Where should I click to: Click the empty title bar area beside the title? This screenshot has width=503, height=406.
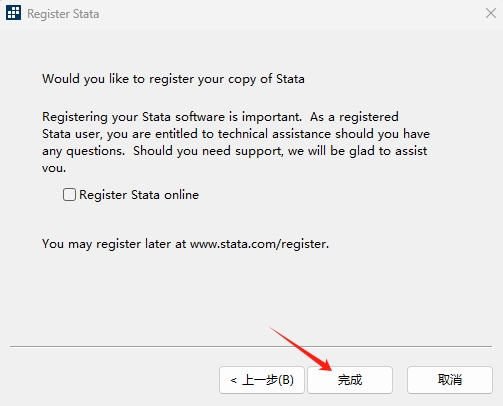(290, 14)
